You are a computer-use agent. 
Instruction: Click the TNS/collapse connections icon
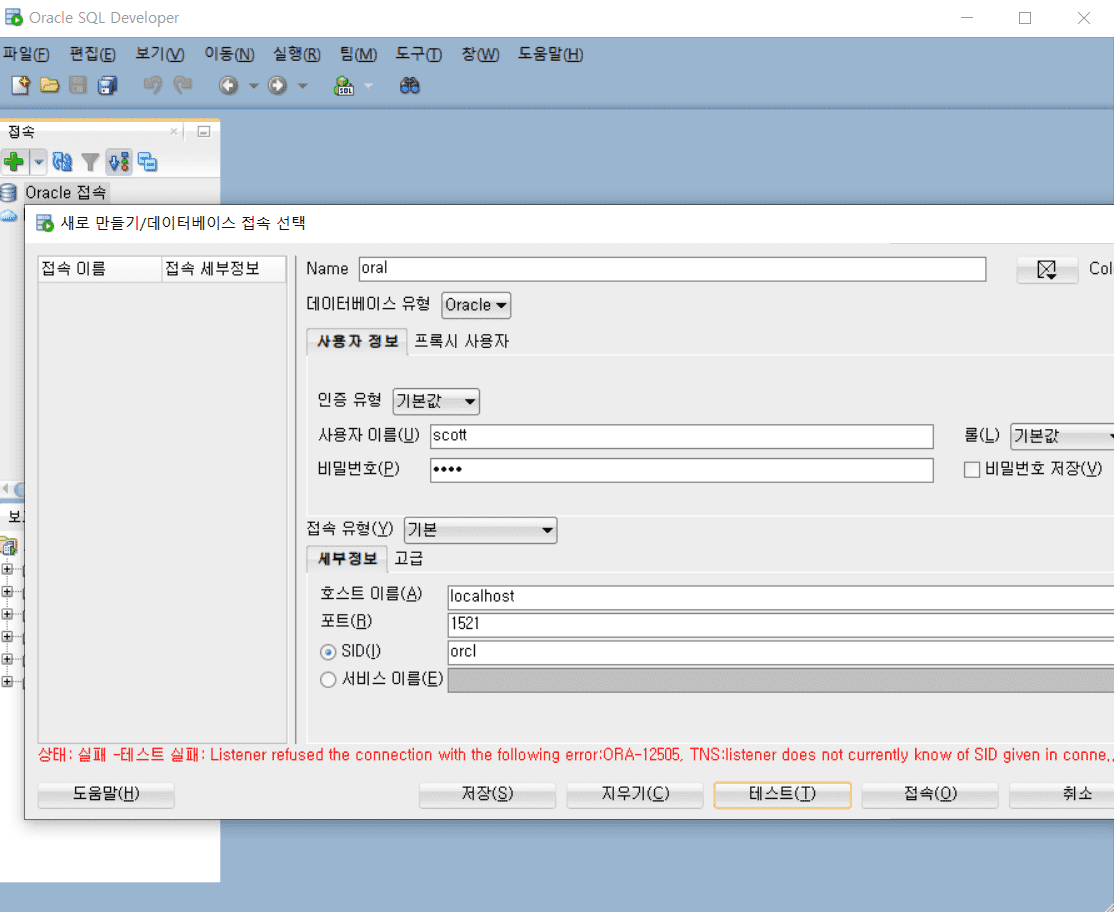coord(148,162)
